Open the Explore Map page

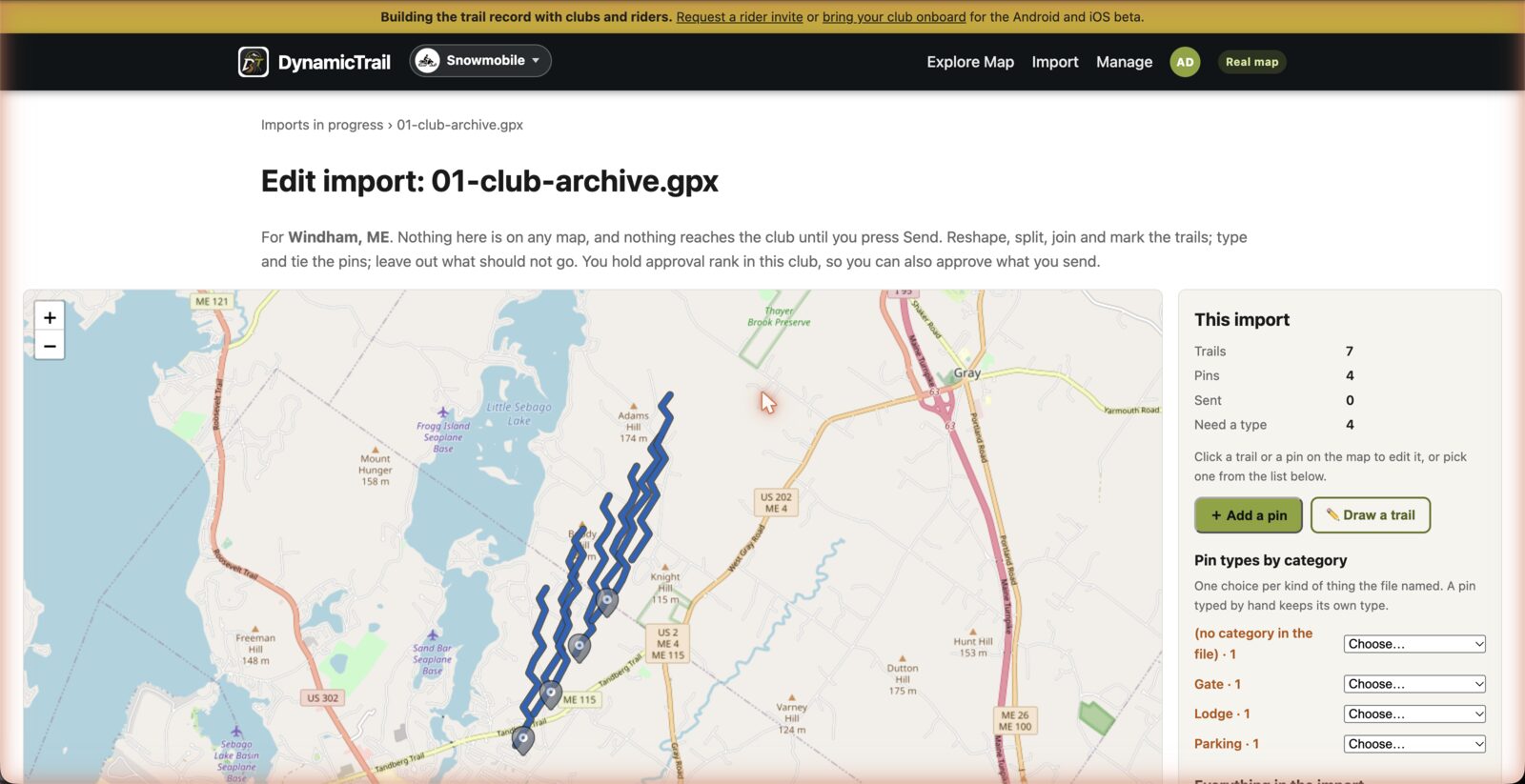point(970,62)
